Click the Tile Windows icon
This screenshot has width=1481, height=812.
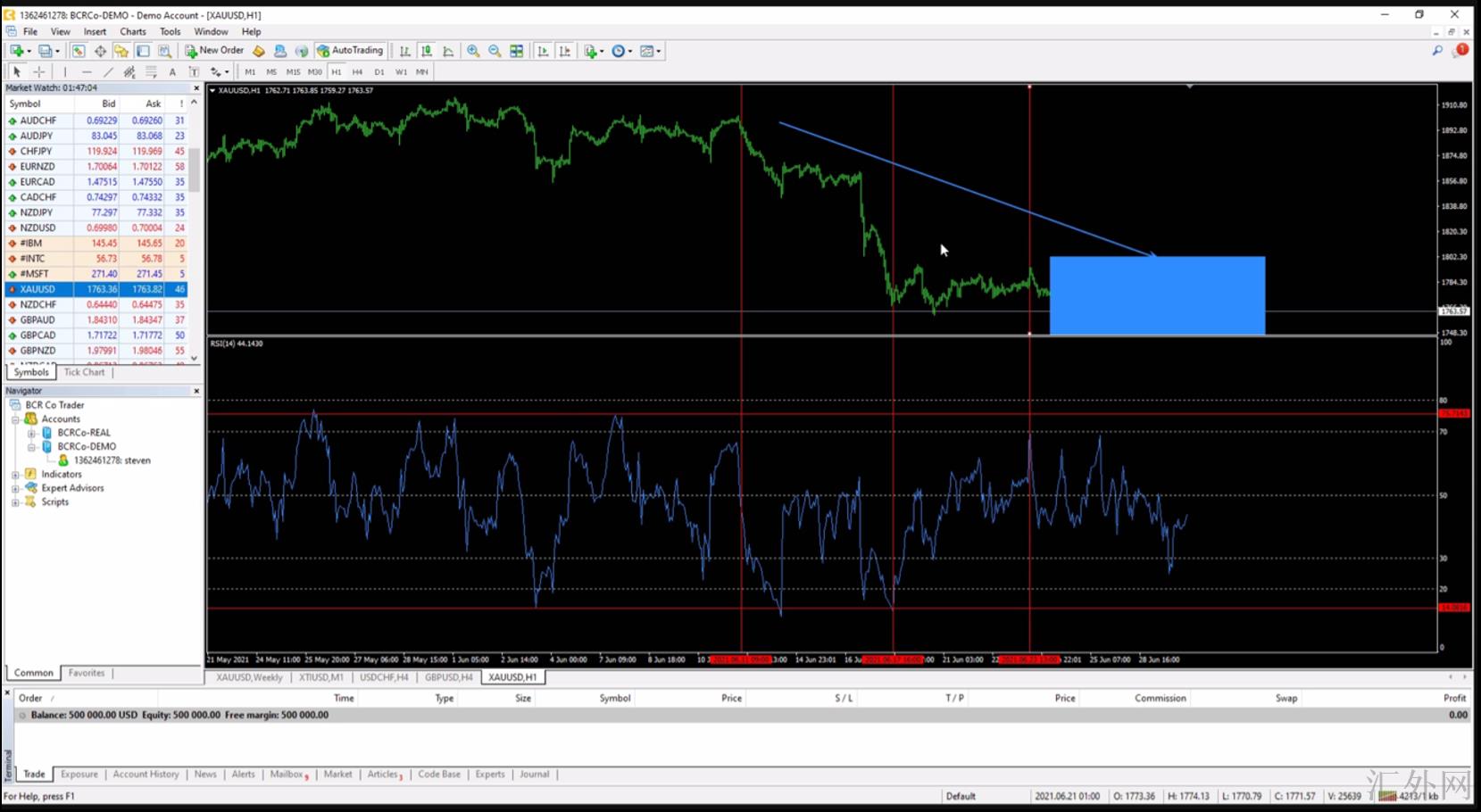tap(516, 51)
